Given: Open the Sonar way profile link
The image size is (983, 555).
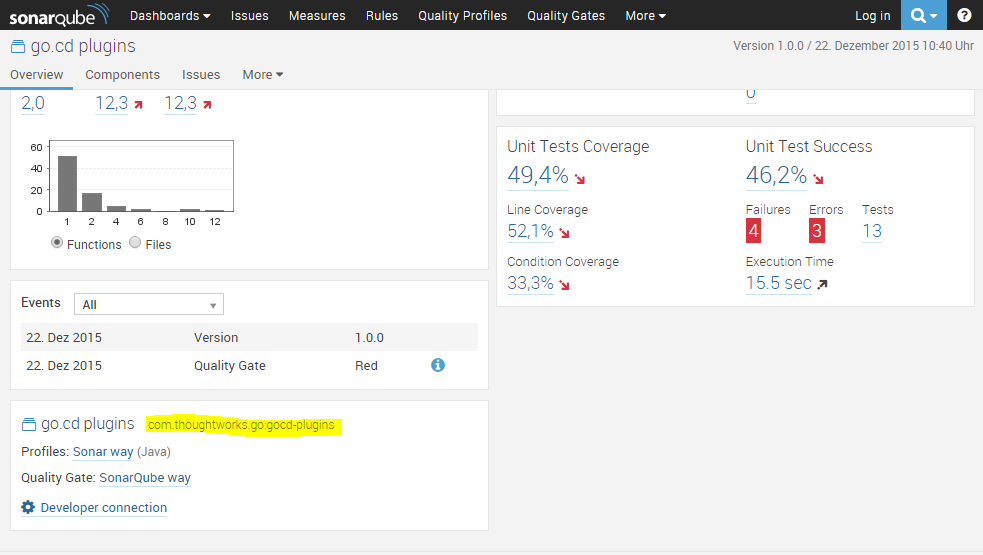Looking at the screenshot, I should [x=103, y=452].
